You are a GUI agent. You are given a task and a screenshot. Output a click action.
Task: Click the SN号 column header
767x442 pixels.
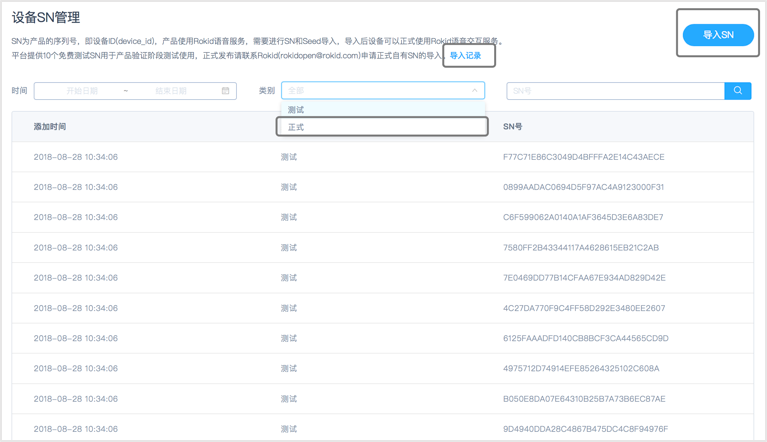pos(513,127)
